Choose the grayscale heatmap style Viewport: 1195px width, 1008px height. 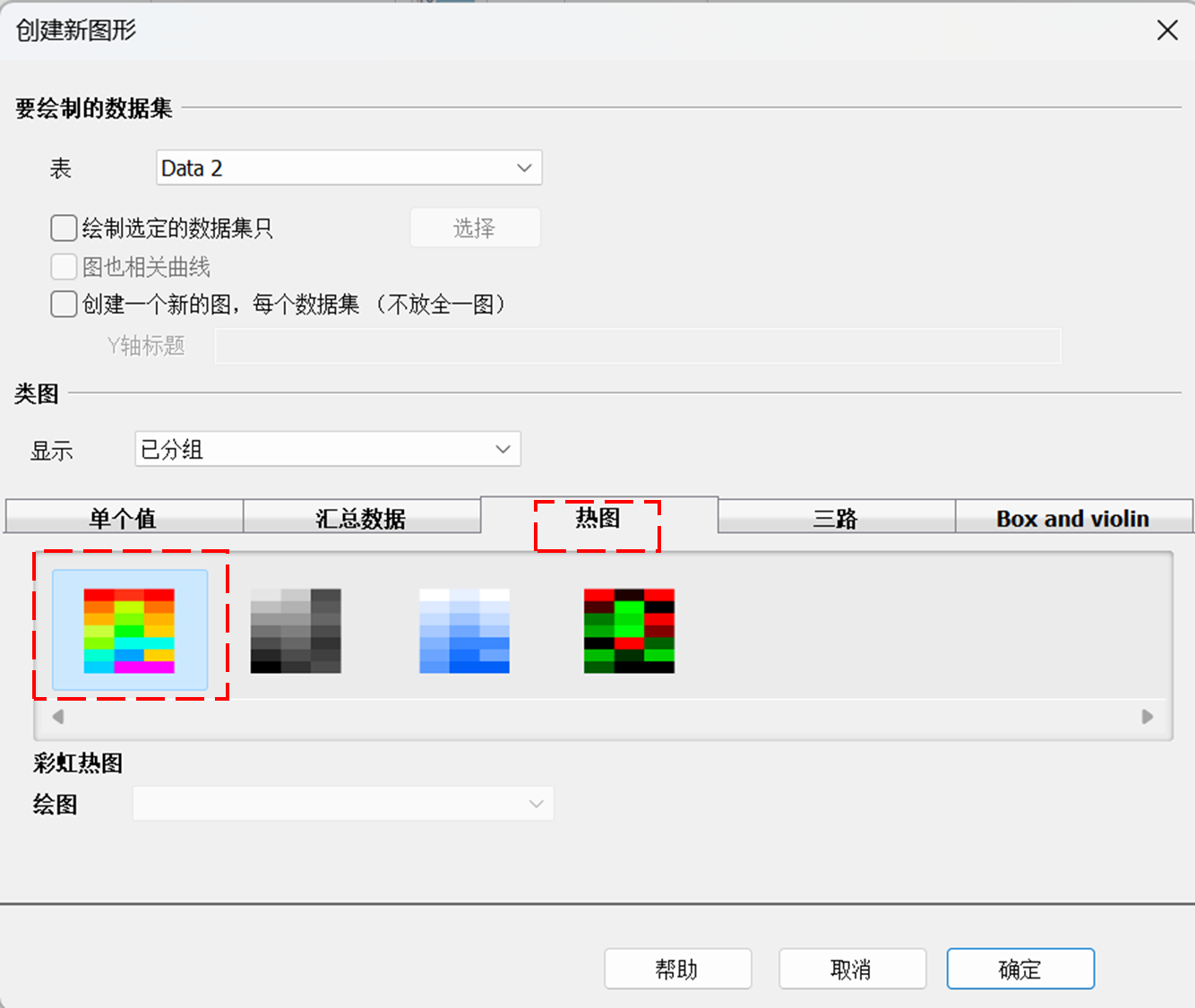point(296,631)
